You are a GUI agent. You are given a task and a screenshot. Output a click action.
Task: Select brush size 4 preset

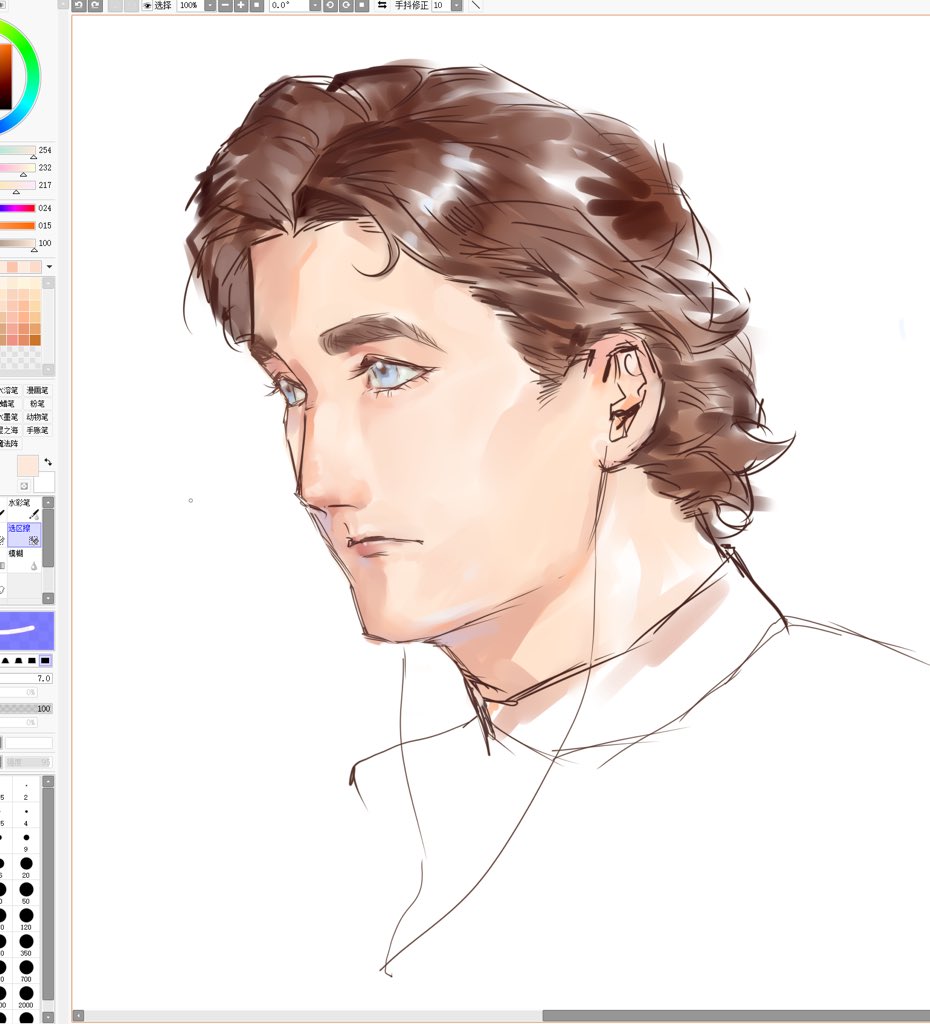(x=26, y=816)
